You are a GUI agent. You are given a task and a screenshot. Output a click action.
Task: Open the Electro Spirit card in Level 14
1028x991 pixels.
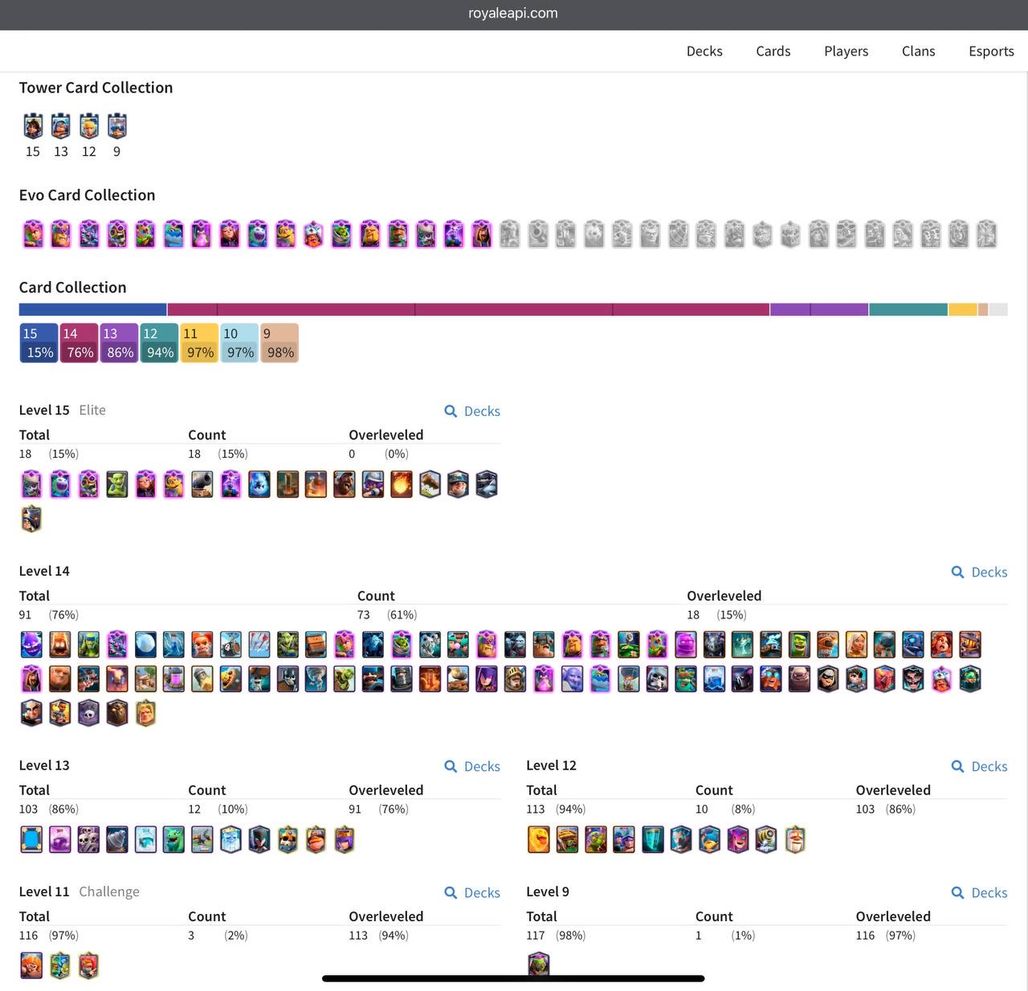click(x=31, y=645)
